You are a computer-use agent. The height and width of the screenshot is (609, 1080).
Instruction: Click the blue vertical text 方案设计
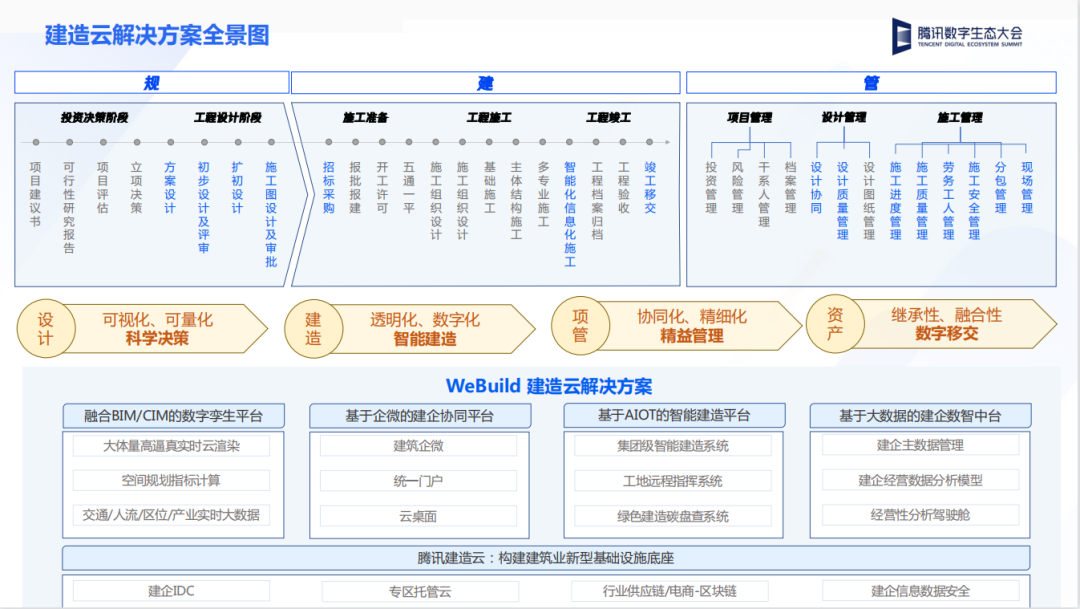(x=170, y=187)
